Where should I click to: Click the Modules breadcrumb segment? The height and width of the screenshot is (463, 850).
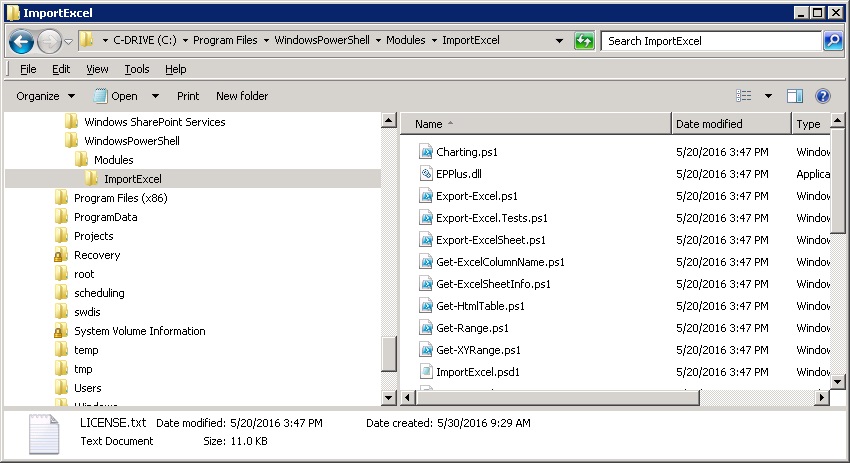click(405, 40)
